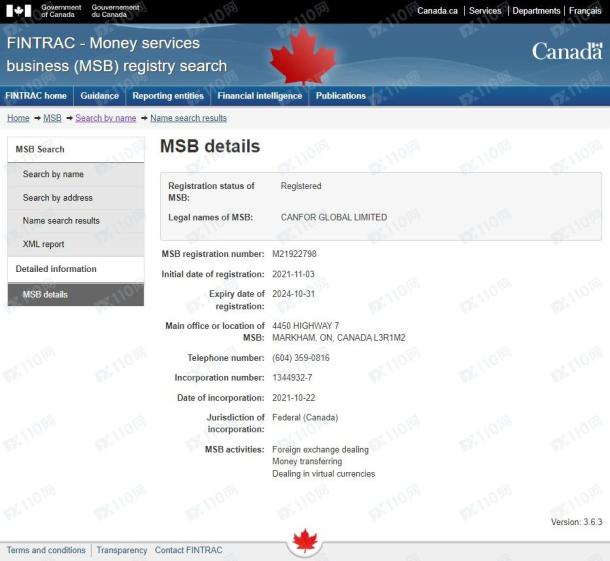Viewport: 610px width, 561px height.
Task: Open the FINTRAC home menu item
Action: pos(36,96)
